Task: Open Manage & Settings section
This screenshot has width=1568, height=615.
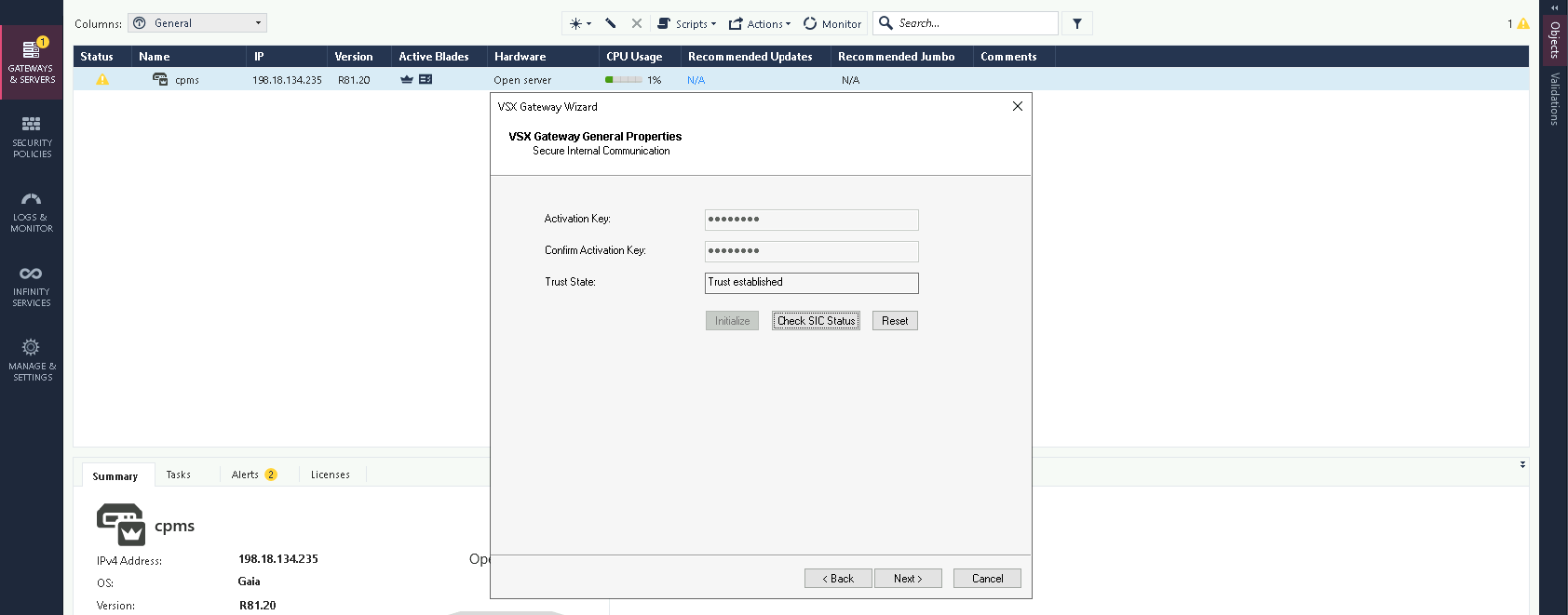Action: [32, 360]
